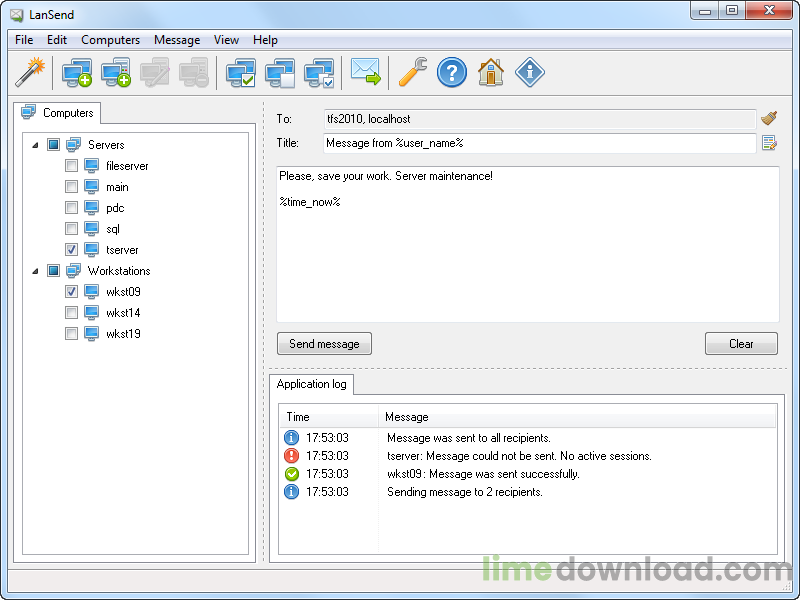This screenshot has height=600, width=800.
Task: Open settings via the wrench icon
Action: tap(412, 72)
